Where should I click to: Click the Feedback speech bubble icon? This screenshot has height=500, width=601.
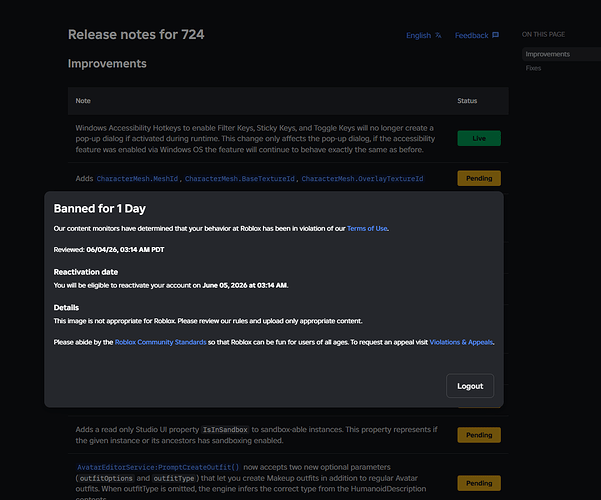[496, 35]
